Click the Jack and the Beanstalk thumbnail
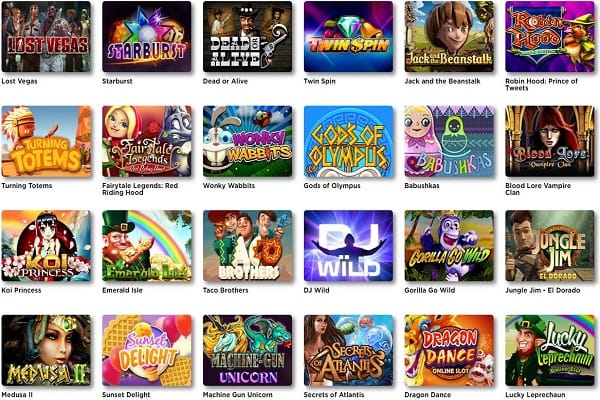 coord(449,37)
